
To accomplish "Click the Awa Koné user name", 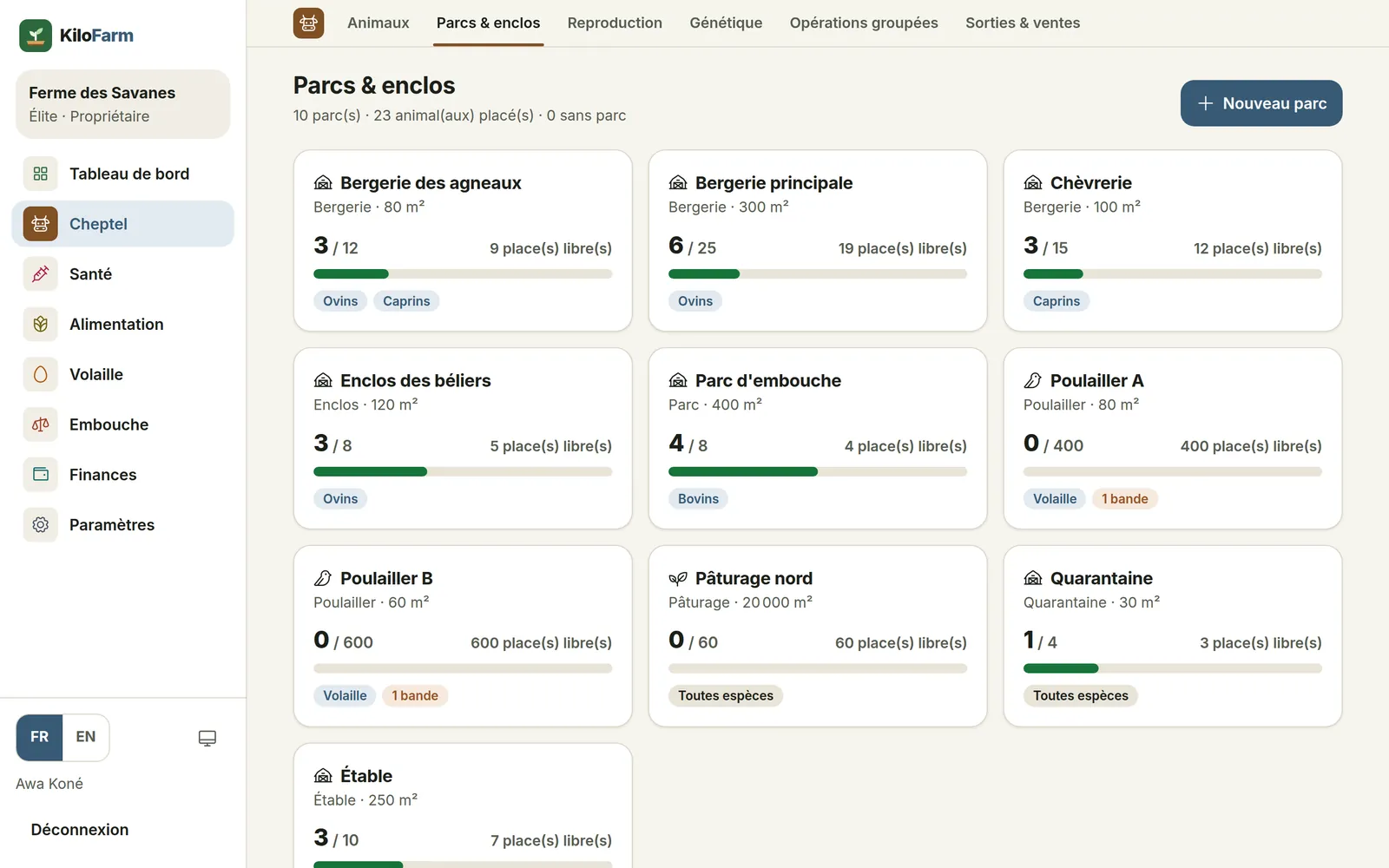I will [49, 784].
